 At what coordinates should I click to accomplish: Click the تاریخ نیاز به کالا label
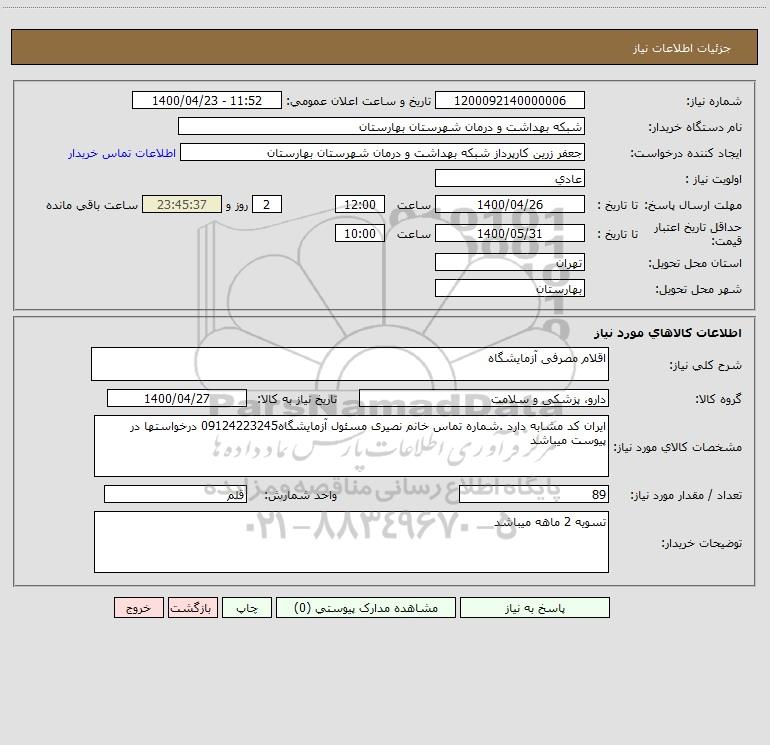point(298,400)
